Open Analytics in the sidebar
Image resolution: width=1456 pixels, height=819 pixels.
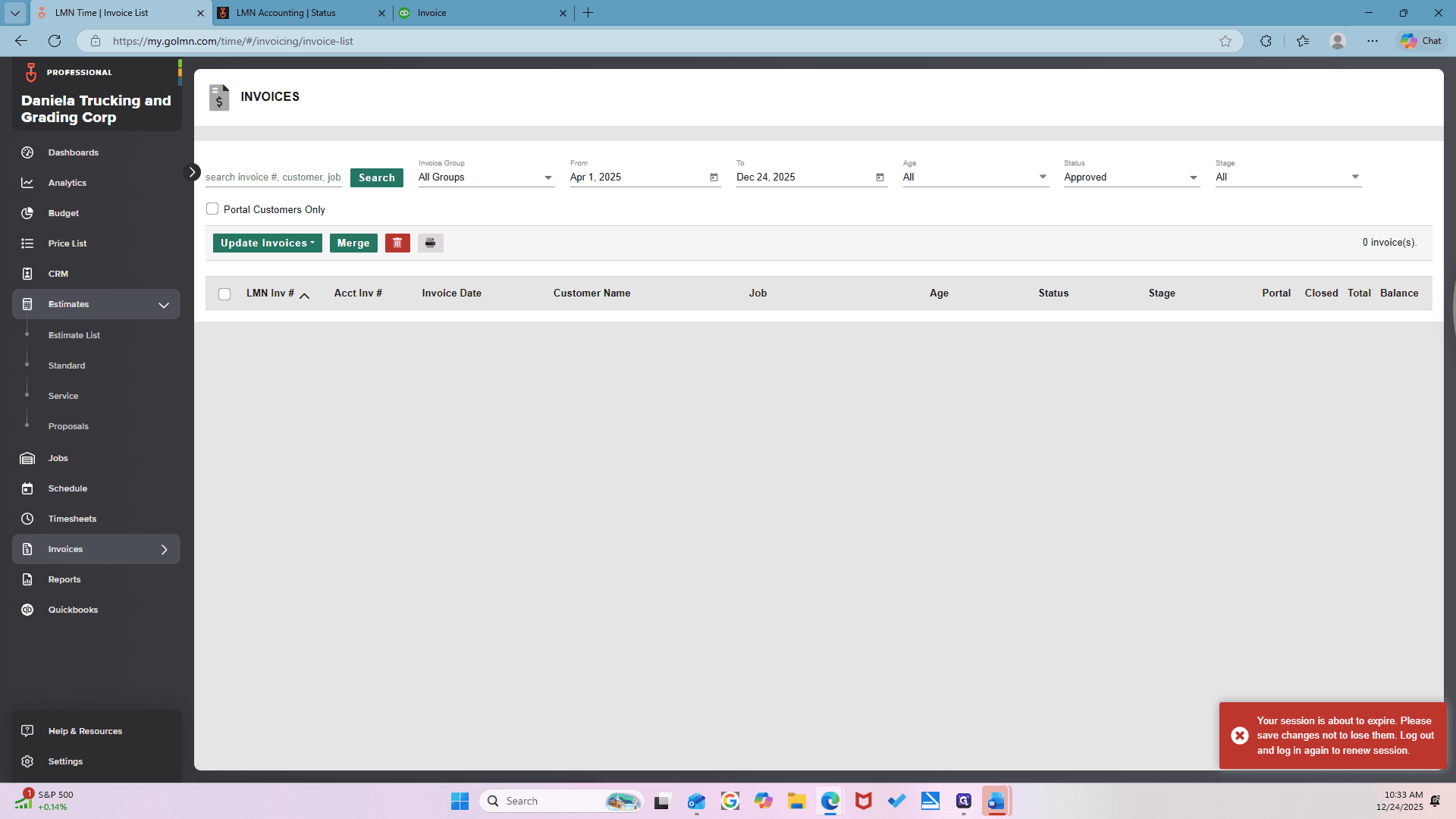[67, 183]
